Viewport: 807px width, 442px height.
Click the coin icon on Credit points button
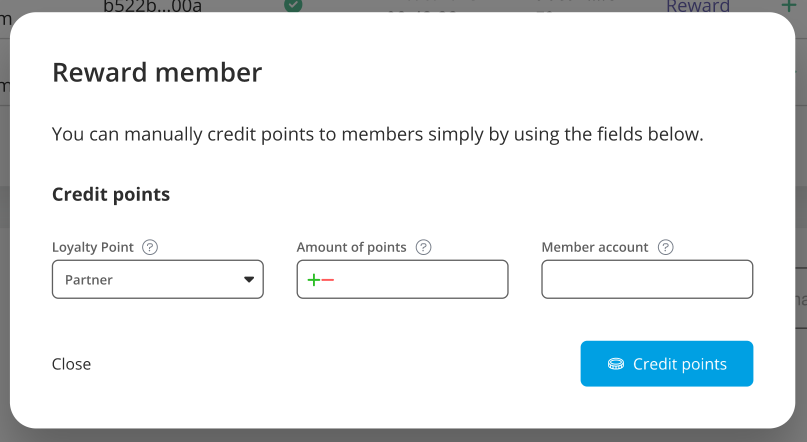[x=616, y=364]
